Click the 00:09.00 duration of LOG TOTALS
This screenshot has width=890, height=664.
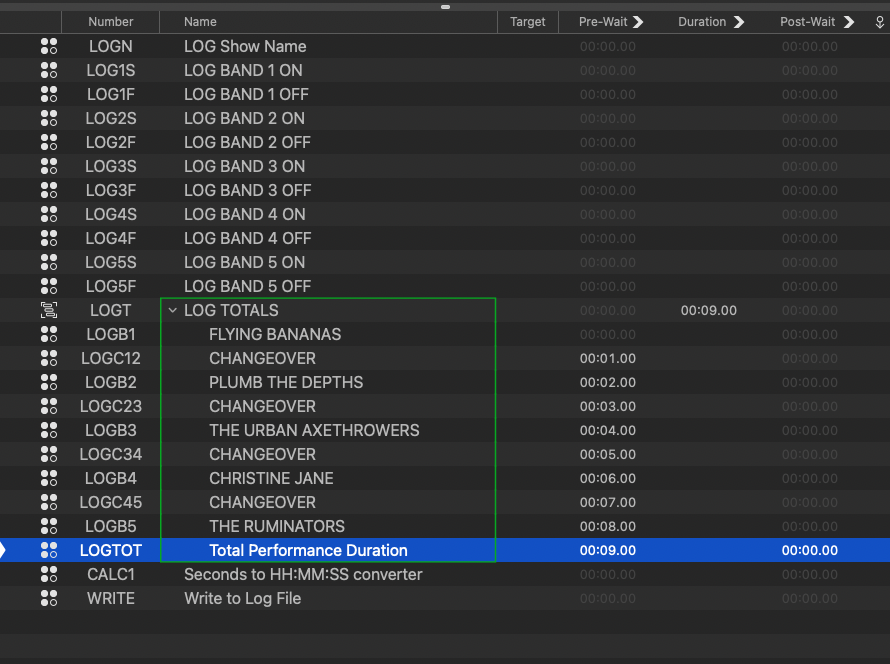click(x=708, y=310)
